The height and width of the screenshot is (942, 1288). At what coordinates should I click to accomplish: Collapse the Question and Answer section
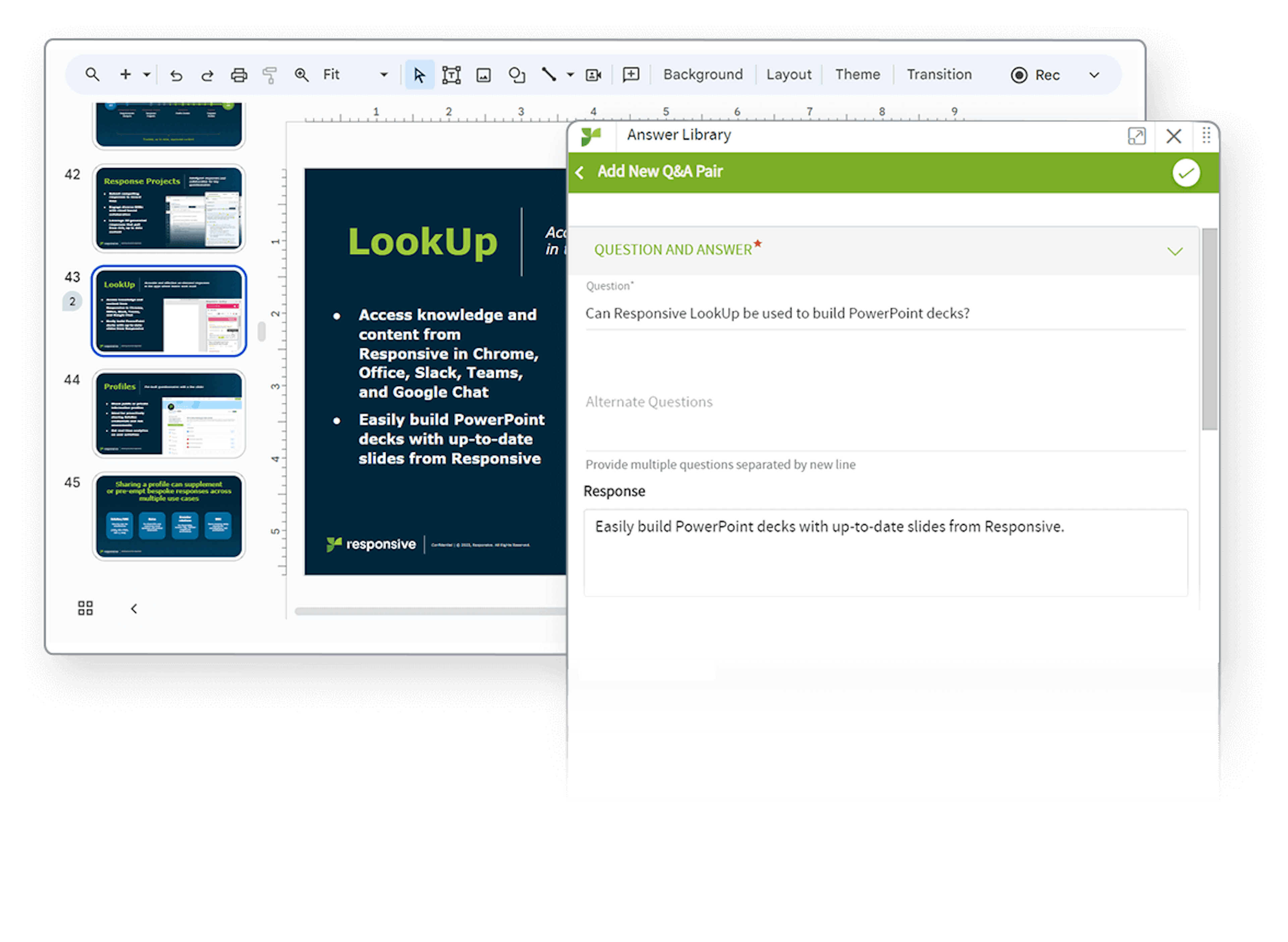point(1175,252)
